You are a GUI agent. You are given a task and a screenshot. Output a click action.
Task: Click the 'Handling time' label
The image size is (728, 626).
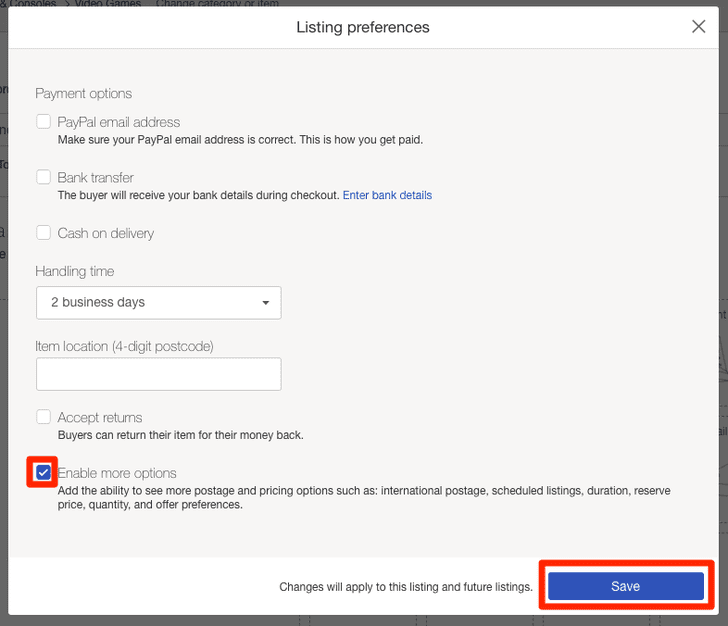coord(75,271)
